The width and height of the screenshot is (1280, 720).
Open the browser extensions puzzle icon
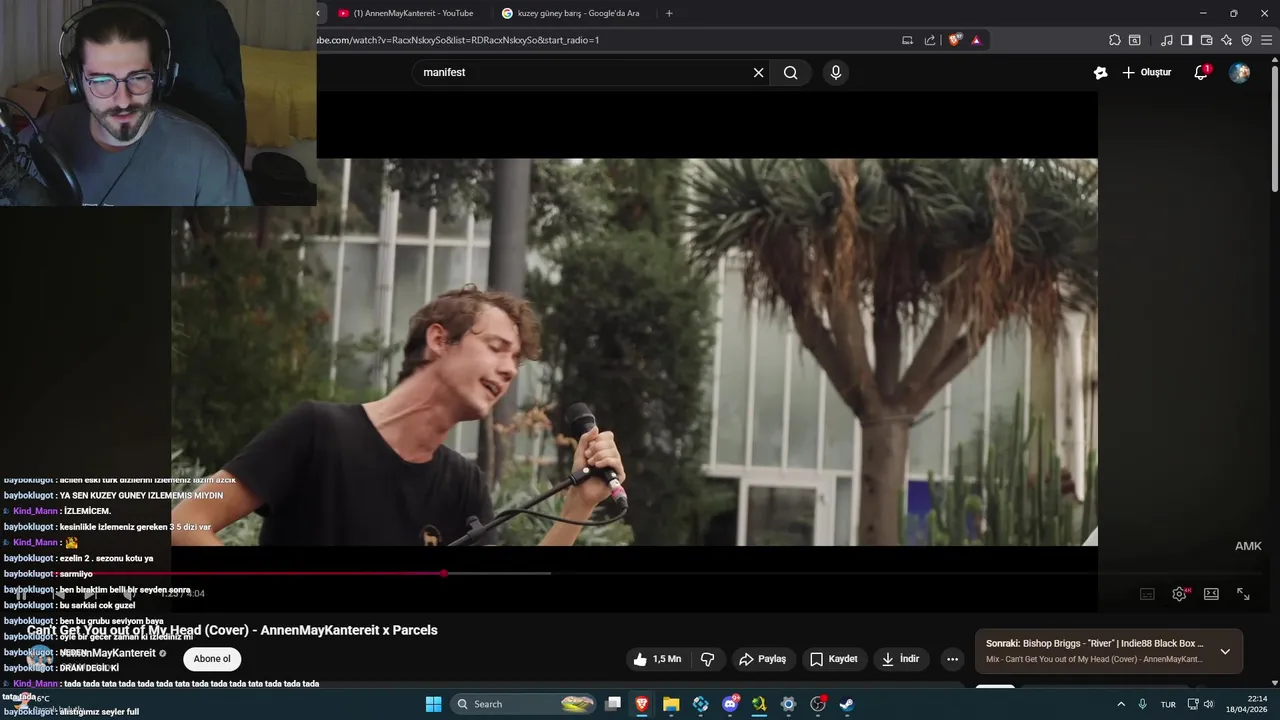1115,40
